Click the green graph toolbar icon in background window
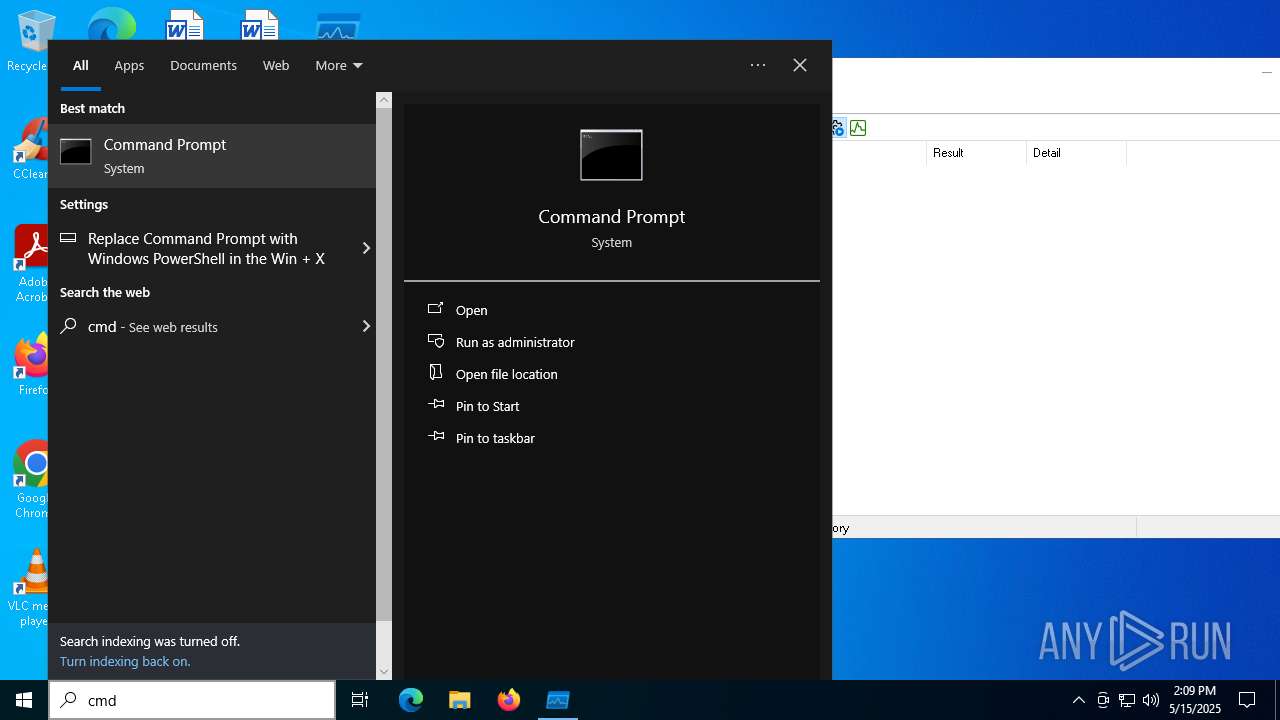The width and height of the screenshot is (1280, 720). [858, 128]
